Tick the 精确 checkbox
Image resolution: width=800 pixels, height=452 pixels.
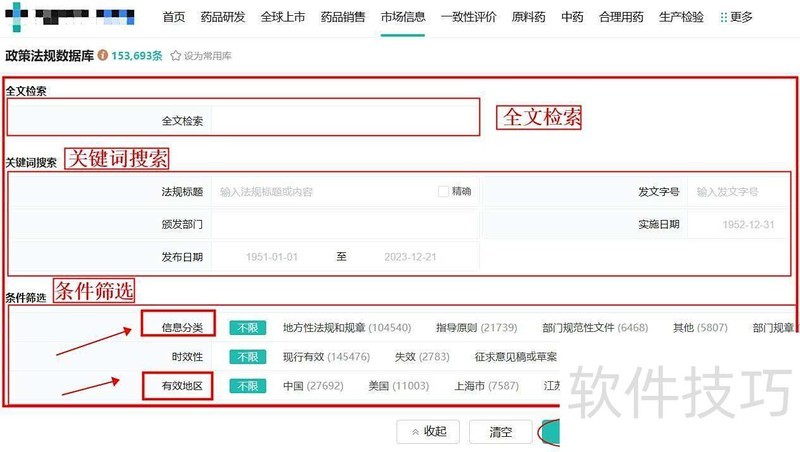443,191
